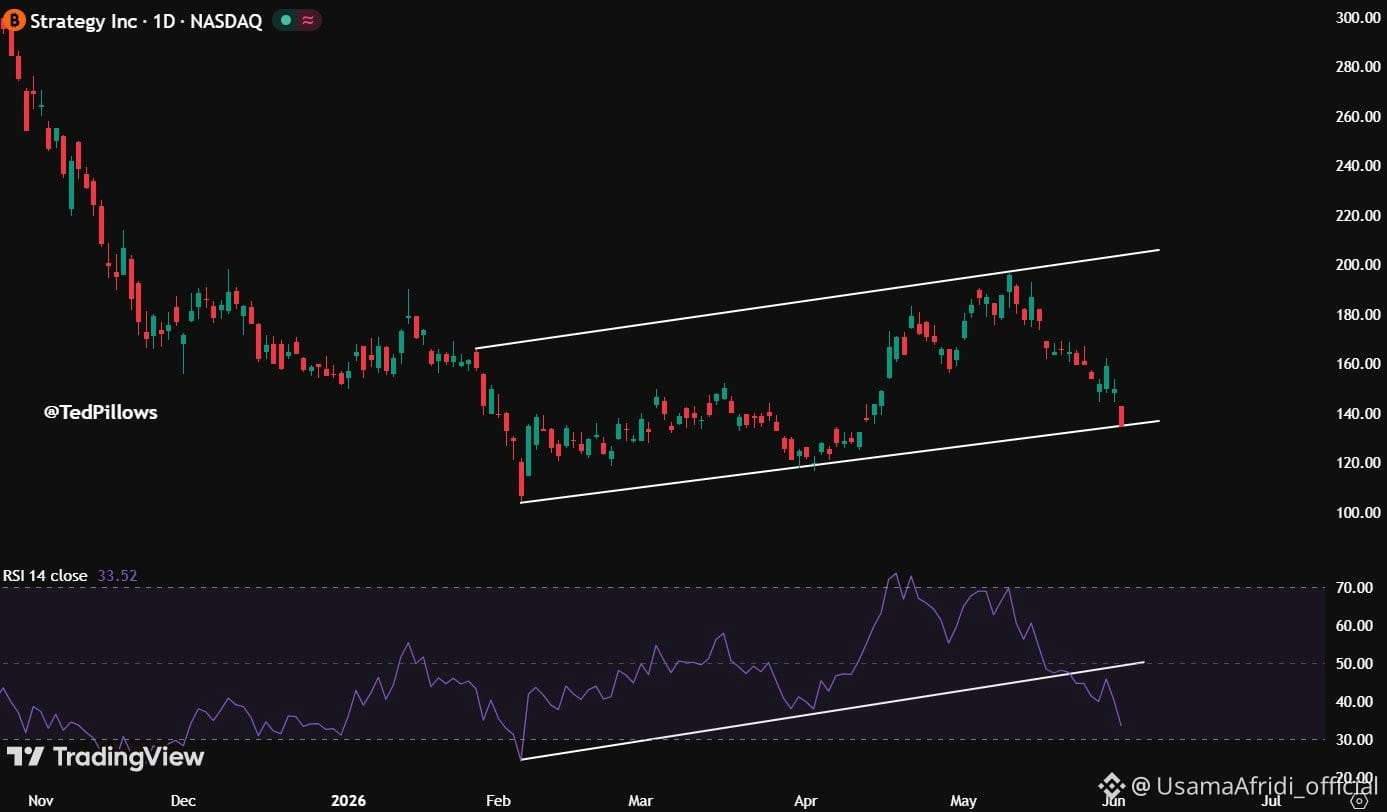The height and width of the screenshot is (812, 1387).
Task: Click the Nov label on time axis
Action: pos(41,801)
